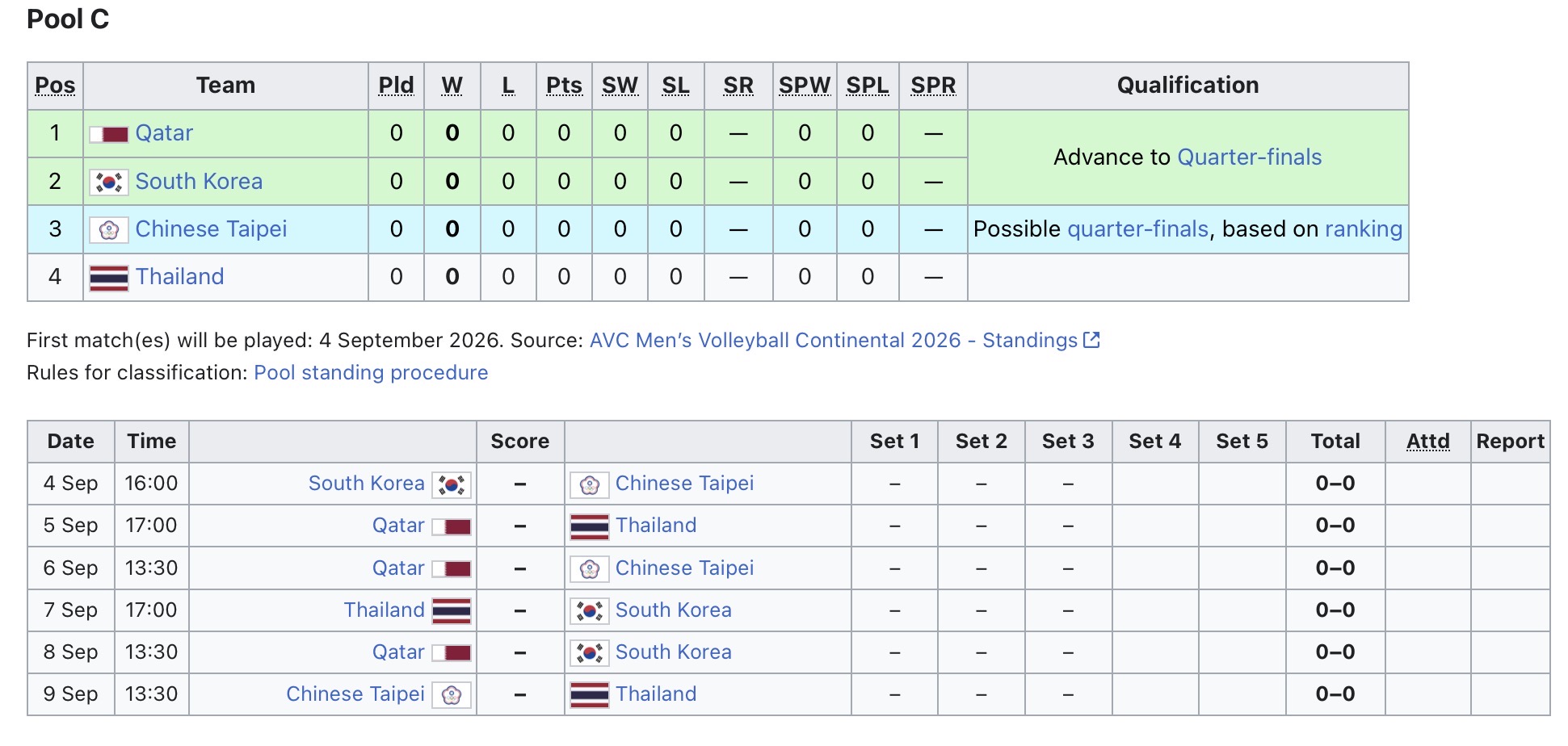The width and height of the screenshot is (1568, 746).
Task: Open South Korea link in 8 Sep match
Action: click(674, 652)
